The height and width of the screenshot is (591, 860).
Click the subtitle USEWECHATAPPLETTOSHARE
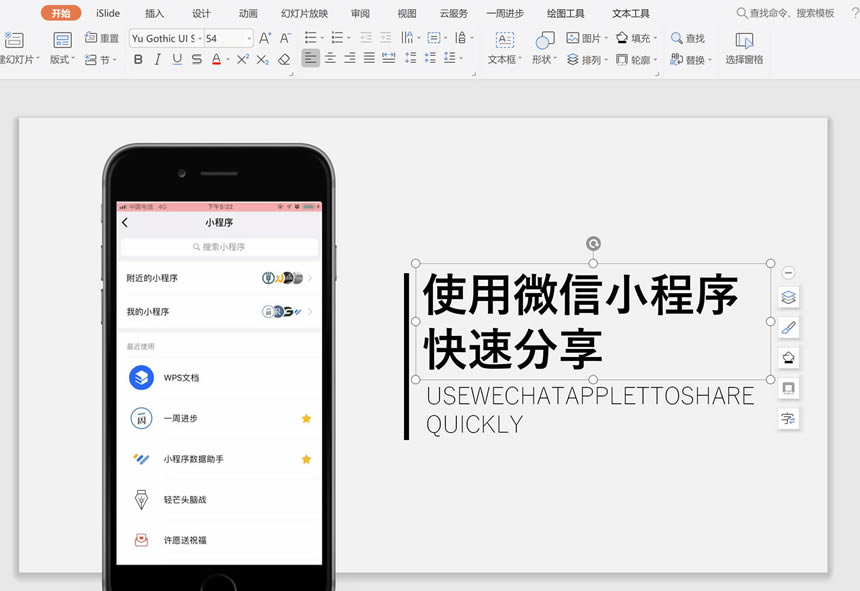pyautogui.click(x=590, y=396)
